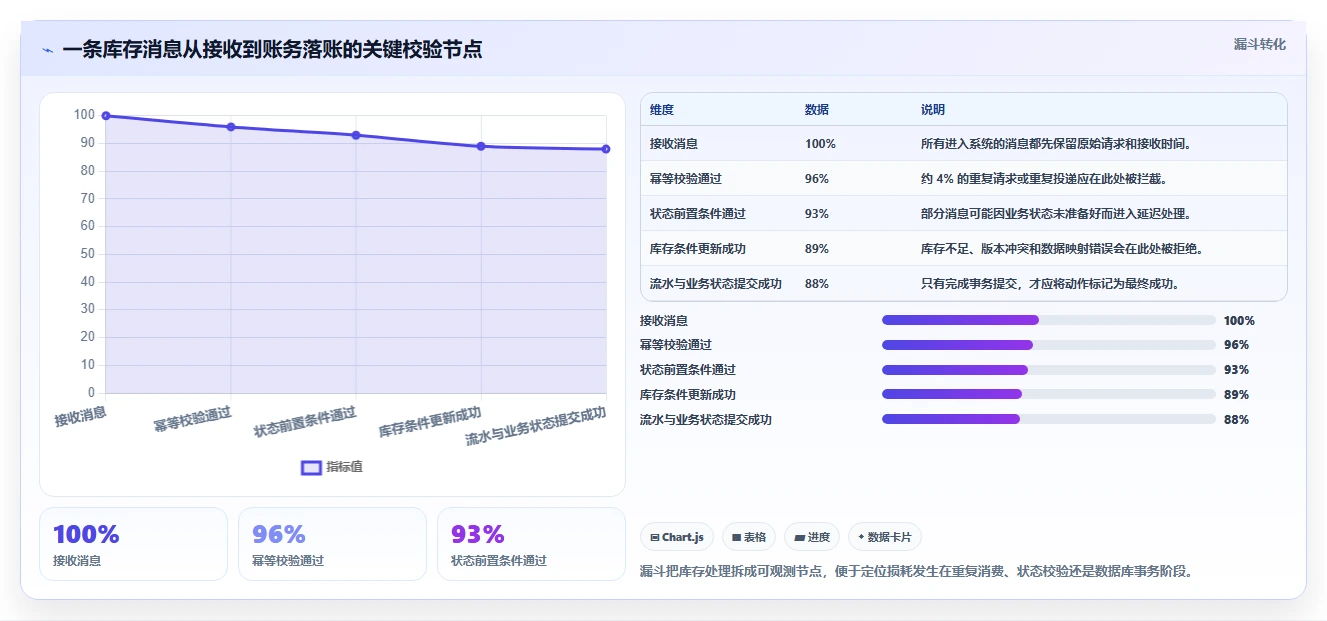Click the sparkle icon in 数据卡片 tag

861,537
